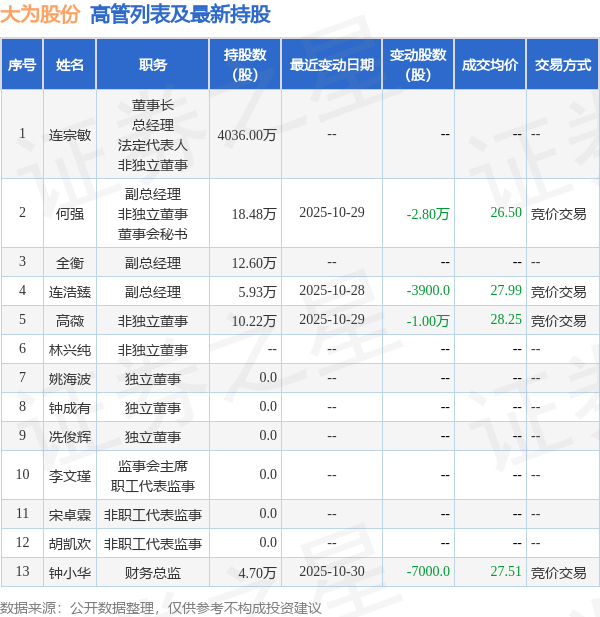The image size is (600, 617).
Task: Click the 4036.00万 shareholding cell
Action: [x=247, y=135]
